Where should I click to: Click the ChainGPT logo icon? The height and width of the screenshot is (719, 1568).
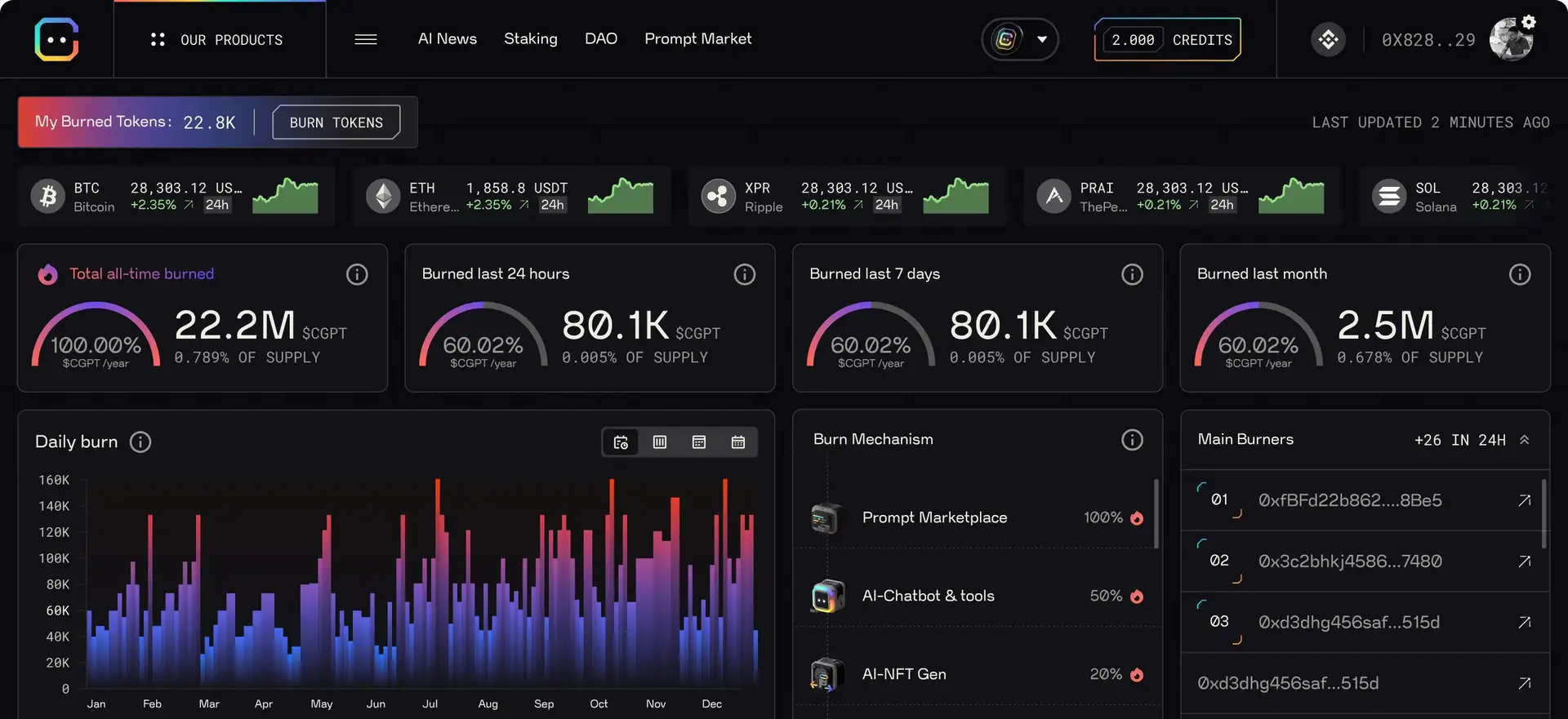(x=56, y=39)
